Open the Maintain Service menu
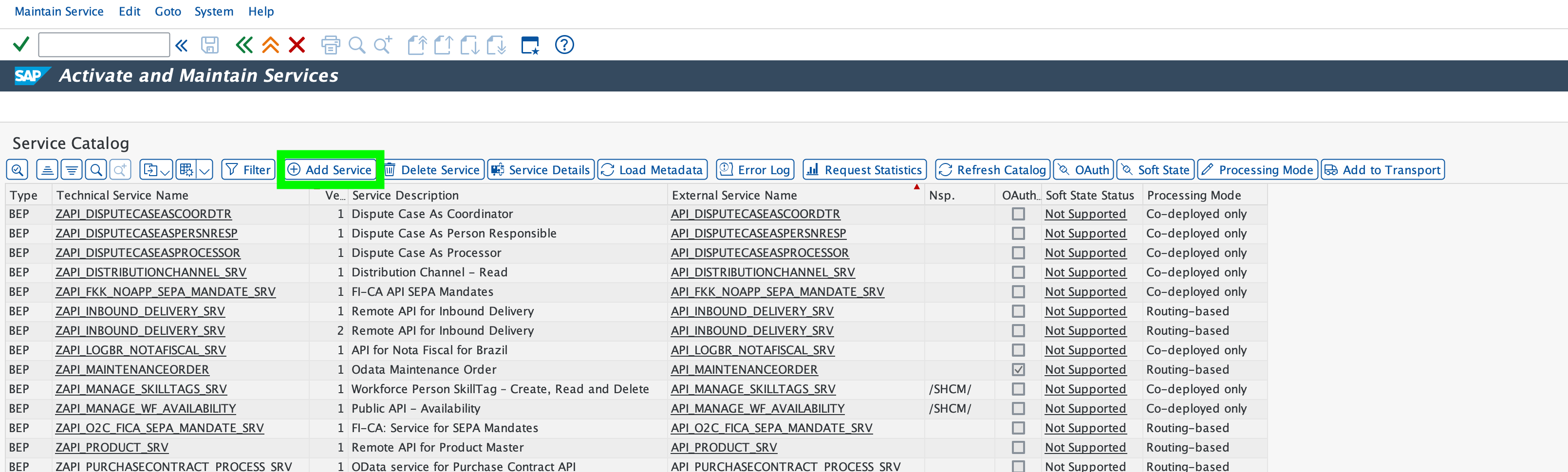The width and height of the screenshot is (1568, 472). (59, 12)
